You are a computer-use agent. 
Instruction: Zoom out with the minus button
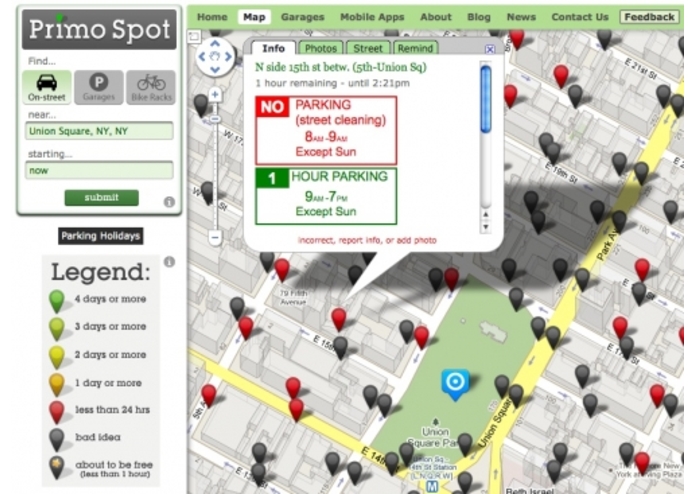(215, 237)
